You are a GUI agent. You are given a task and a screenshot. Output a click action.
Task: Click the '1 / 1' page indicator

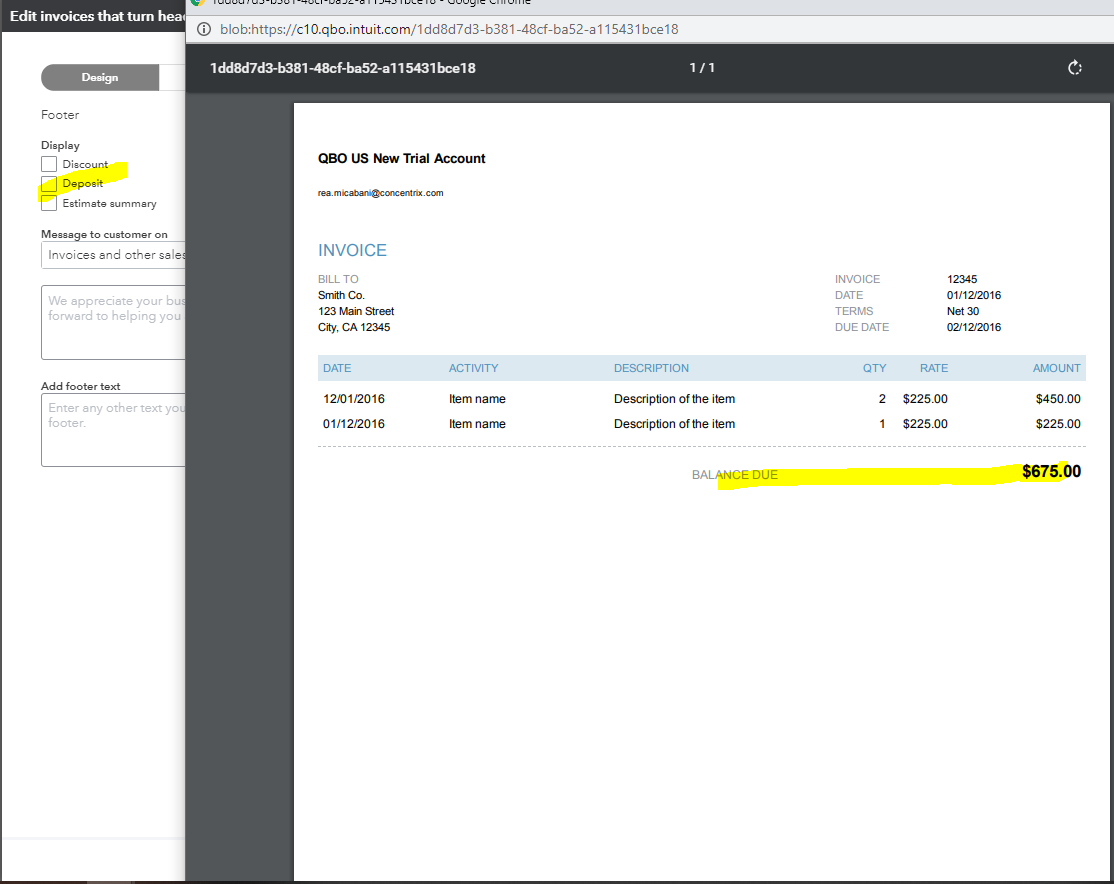700,67
